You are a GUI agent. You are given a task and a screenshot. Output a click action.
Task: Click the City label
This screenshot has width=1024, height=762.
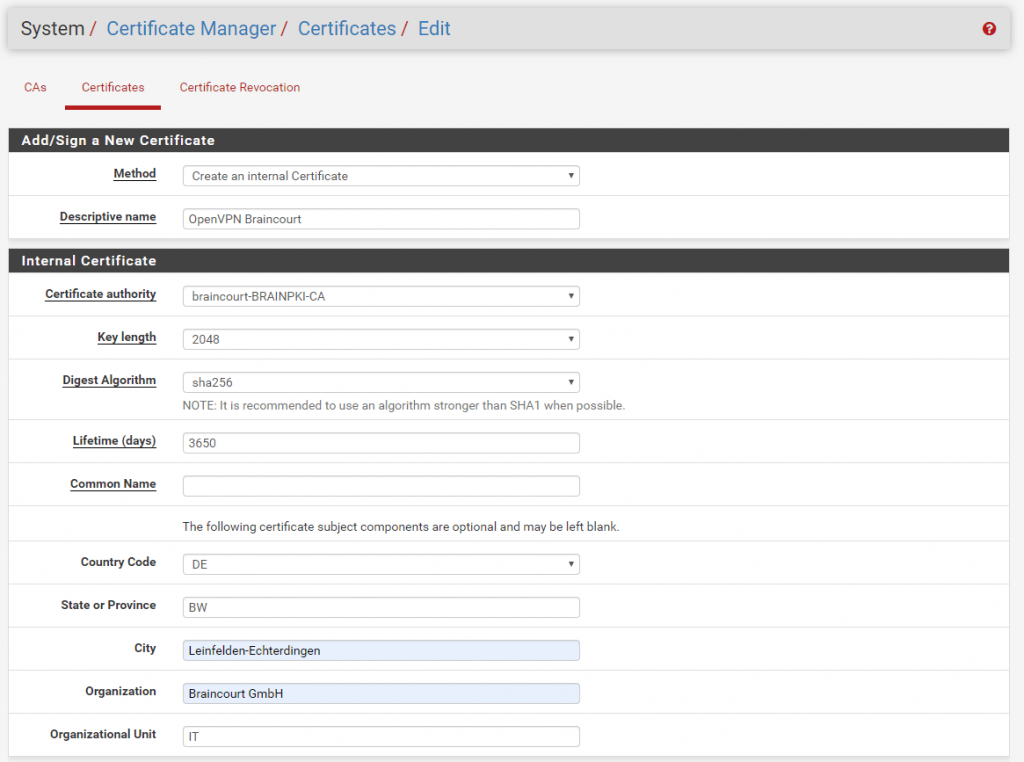point(145,648)
